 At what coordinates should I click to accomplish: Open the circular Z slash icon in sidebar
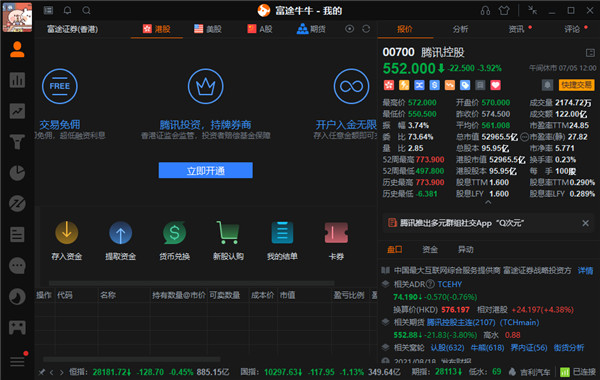coord(17,204)
